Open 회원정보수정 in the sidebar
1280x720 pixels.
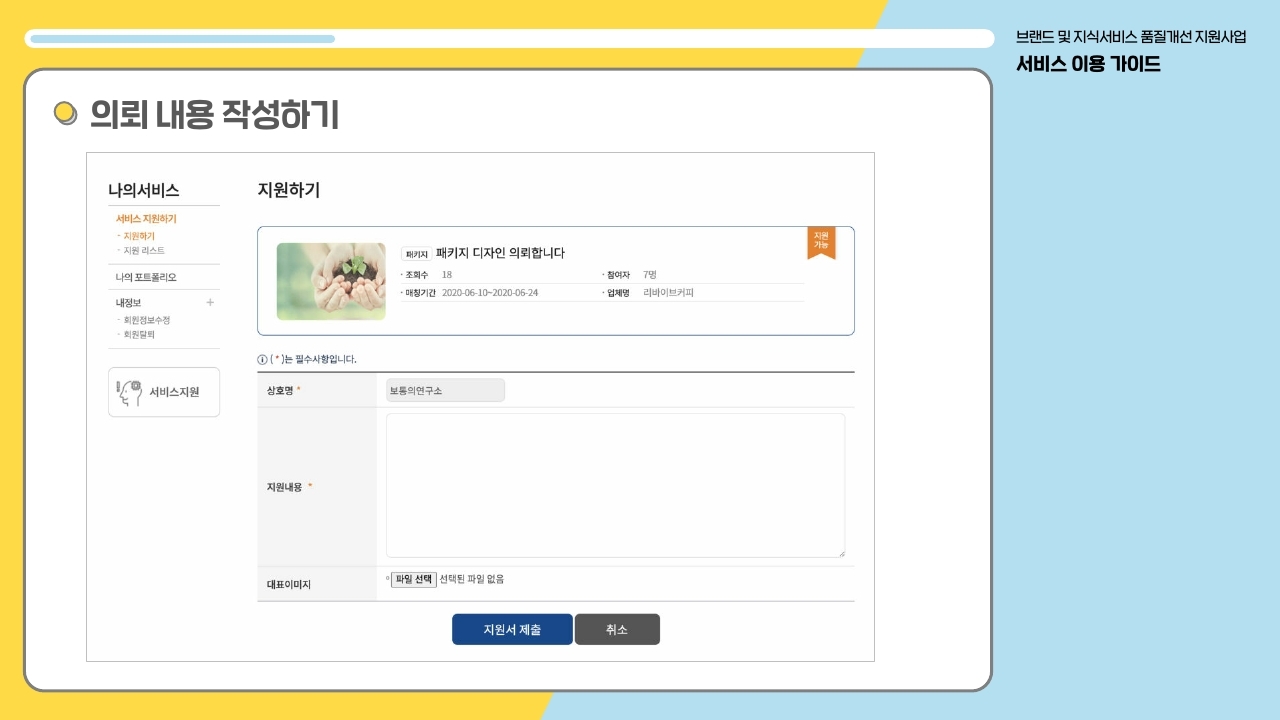click(x=146, y=320)
